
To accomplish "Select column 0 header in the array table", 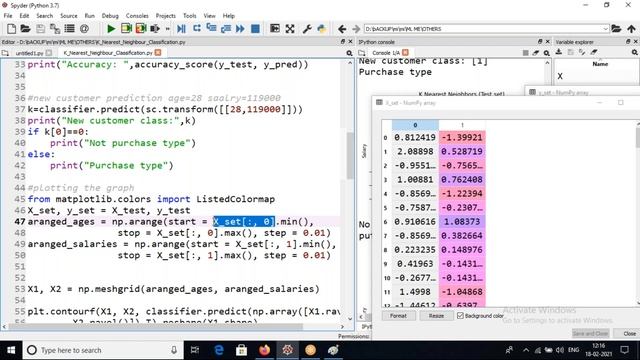I will (415, 125).
